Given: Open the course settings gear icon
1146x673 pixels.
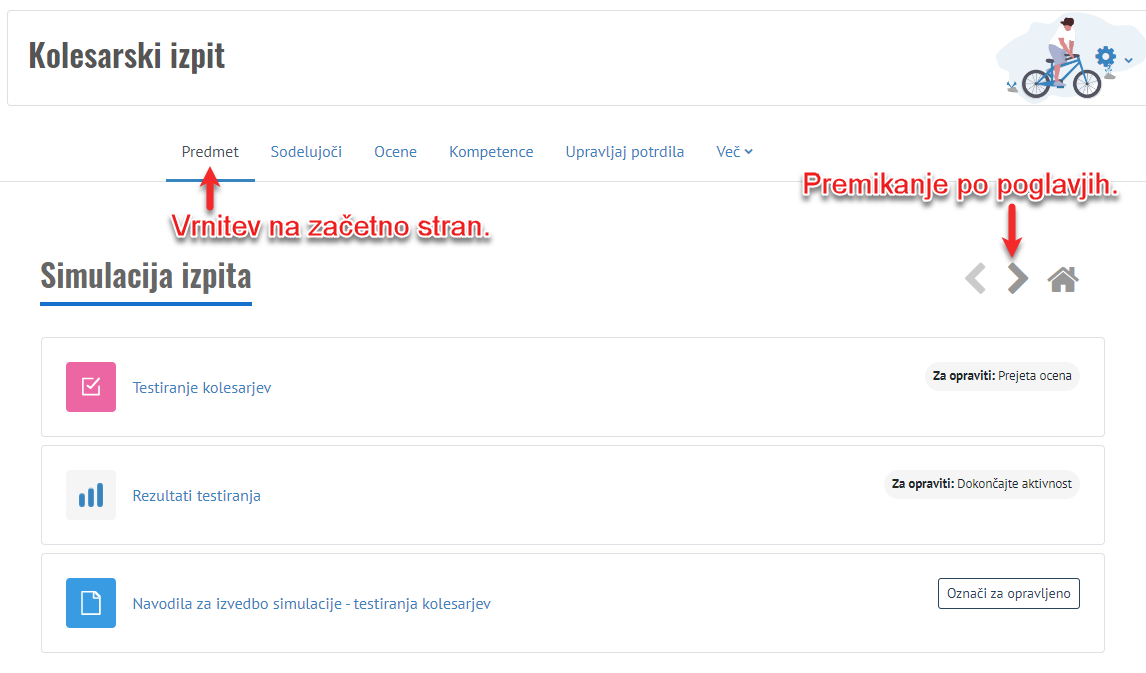Looking at the screenshot, I should pos(1105,57).
